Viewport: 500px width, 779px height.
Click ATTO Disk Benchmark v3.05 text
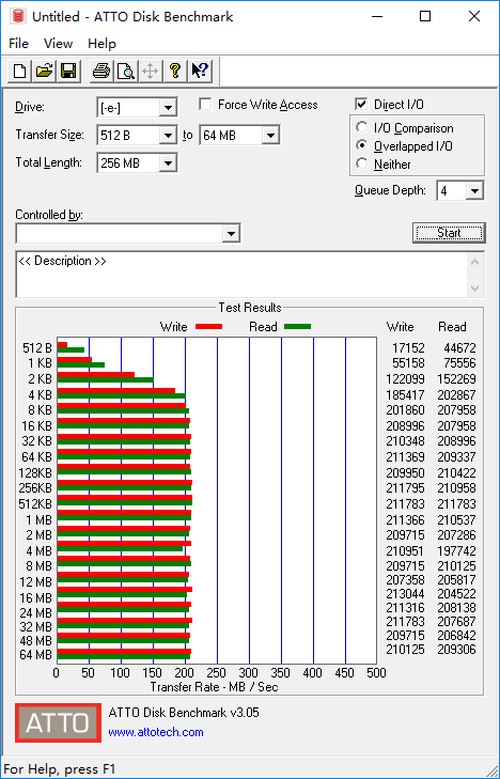coord(184,712)
